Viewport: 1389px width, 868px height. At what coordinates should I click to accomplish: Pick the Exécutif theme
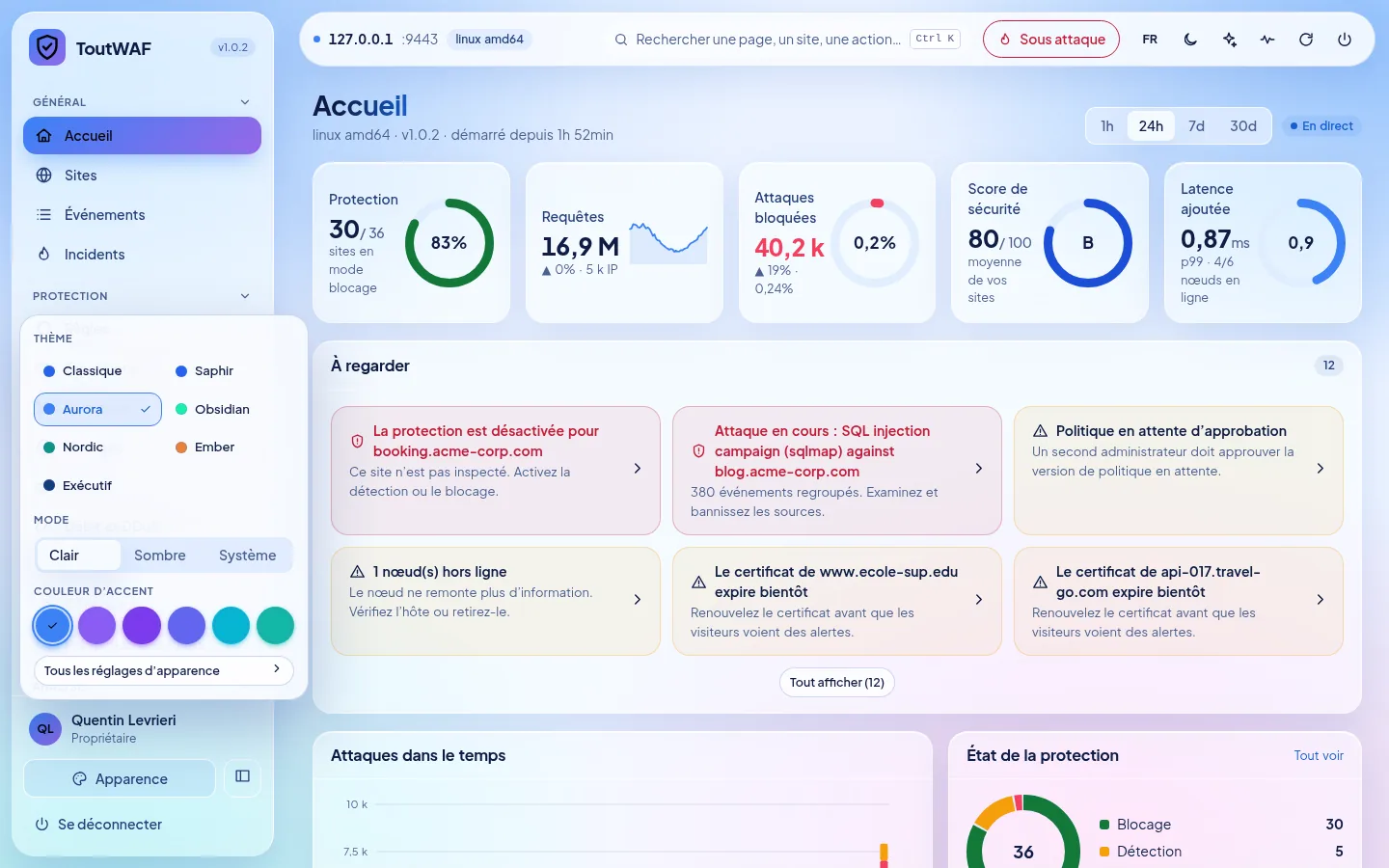pyautogui.click(x=97, y=485)
